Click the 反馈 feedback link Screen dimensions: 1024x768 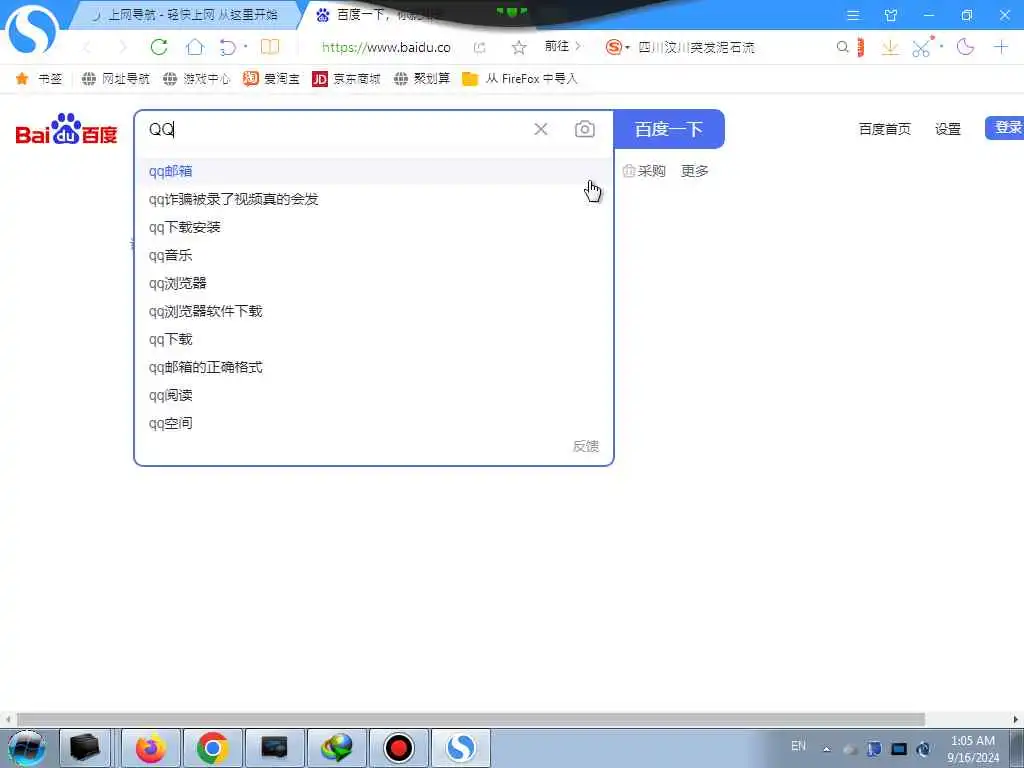pos(586,446)
